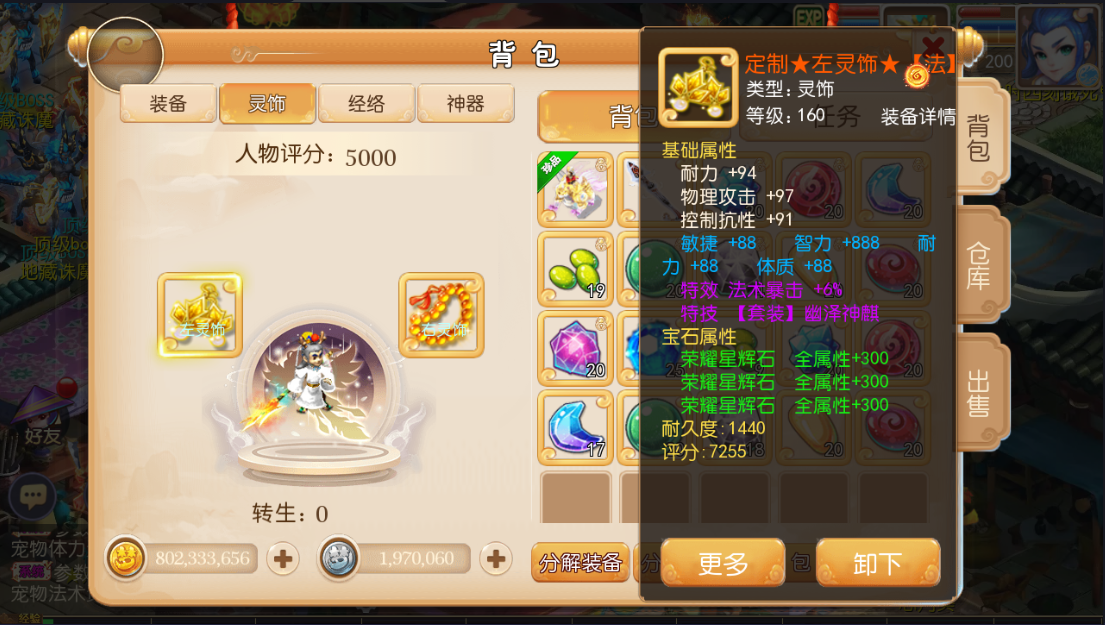This screenshot has width=1105, height=625.
Task: Select the 灵饰 tab
Action: pyautogui.click(x=267, y=104)
